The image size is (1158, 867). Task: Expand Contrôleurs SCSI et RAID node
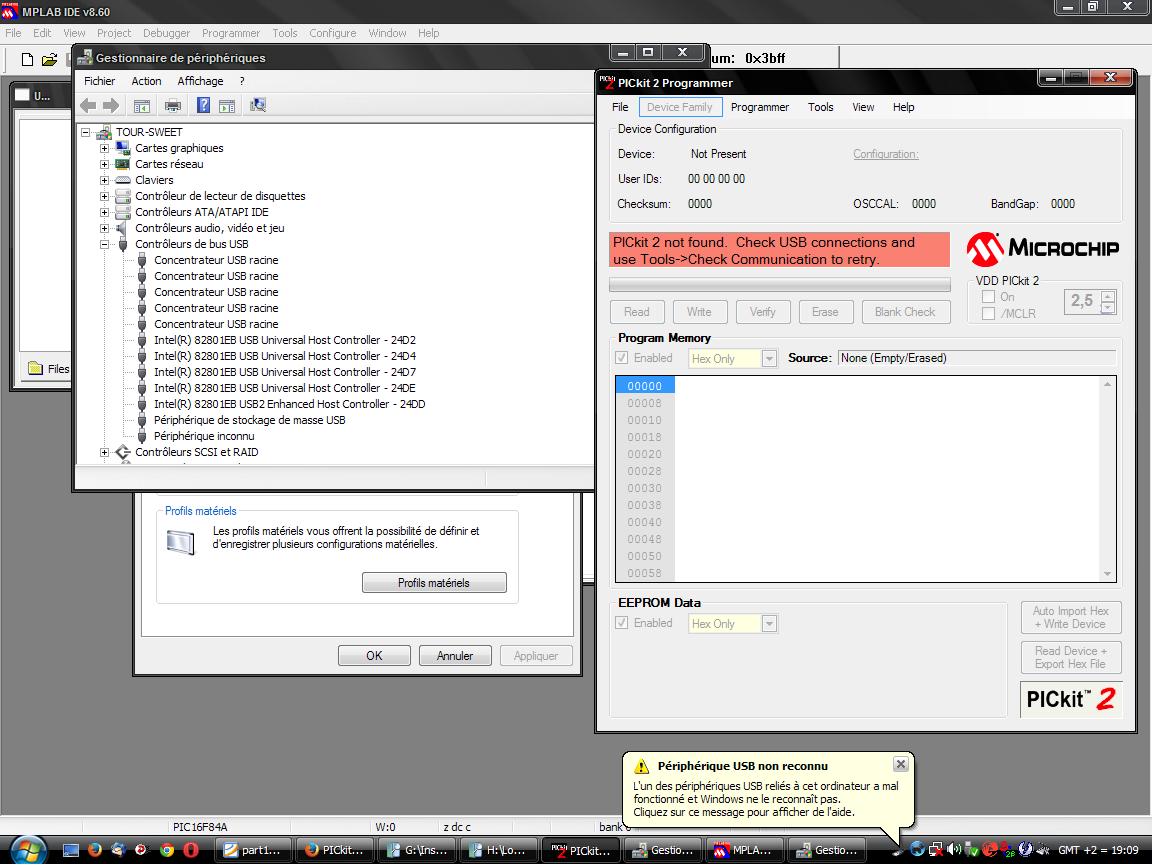[104, 453]
